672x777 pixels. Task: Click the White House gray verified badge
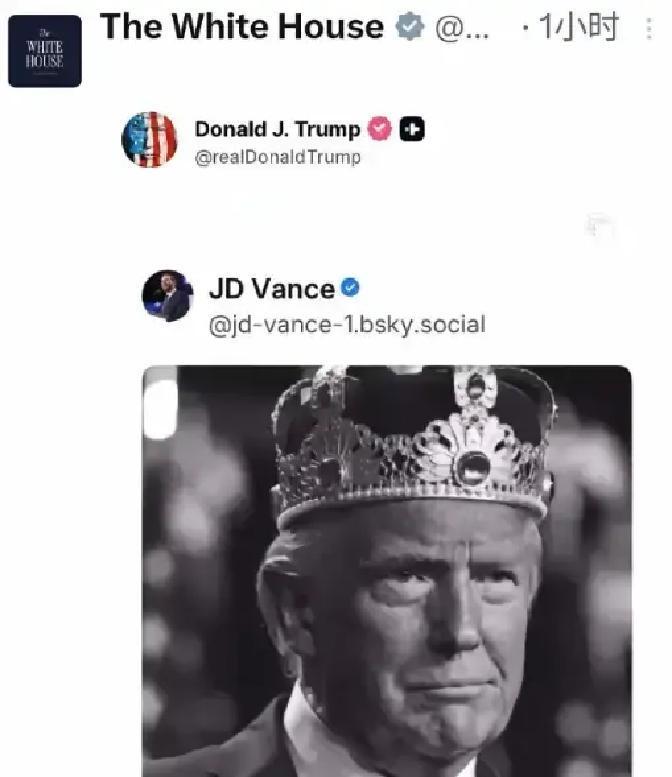point(410,28)
